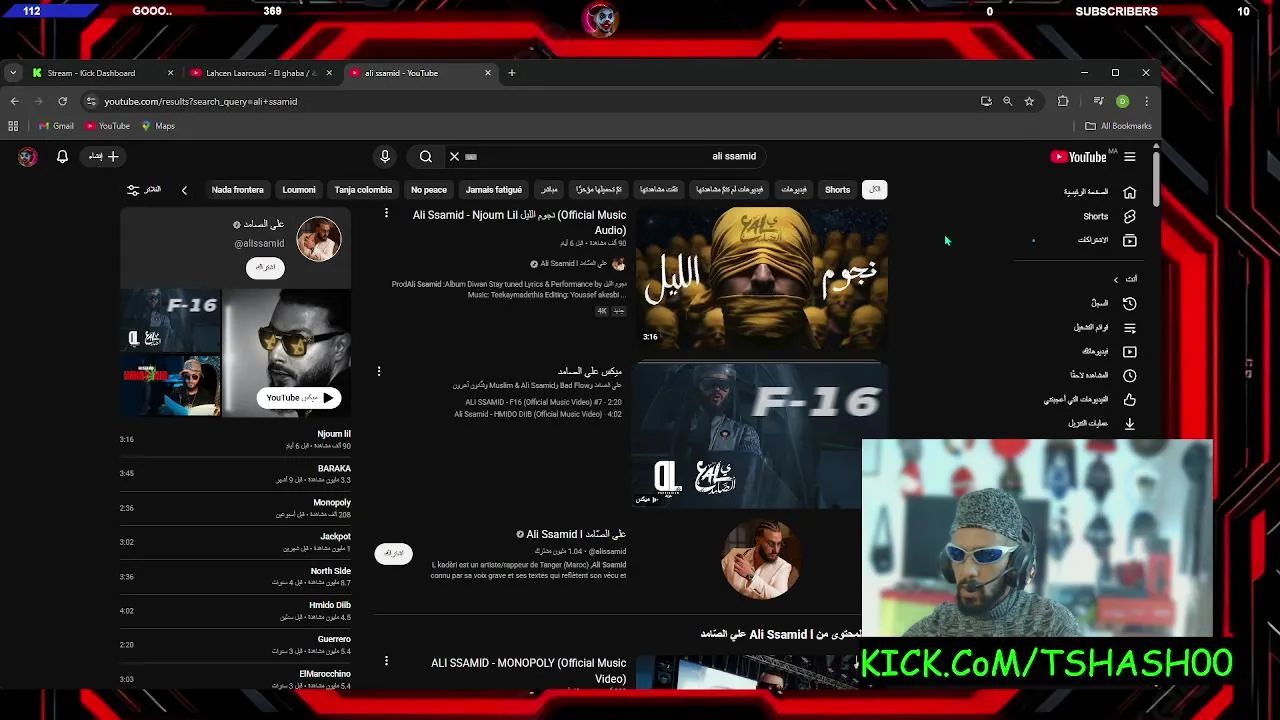Open the YouTube bookmark in bookmarks bar
Viewport: 1280px width, 720px height.
pyautogui.click(x=108, y=126)
